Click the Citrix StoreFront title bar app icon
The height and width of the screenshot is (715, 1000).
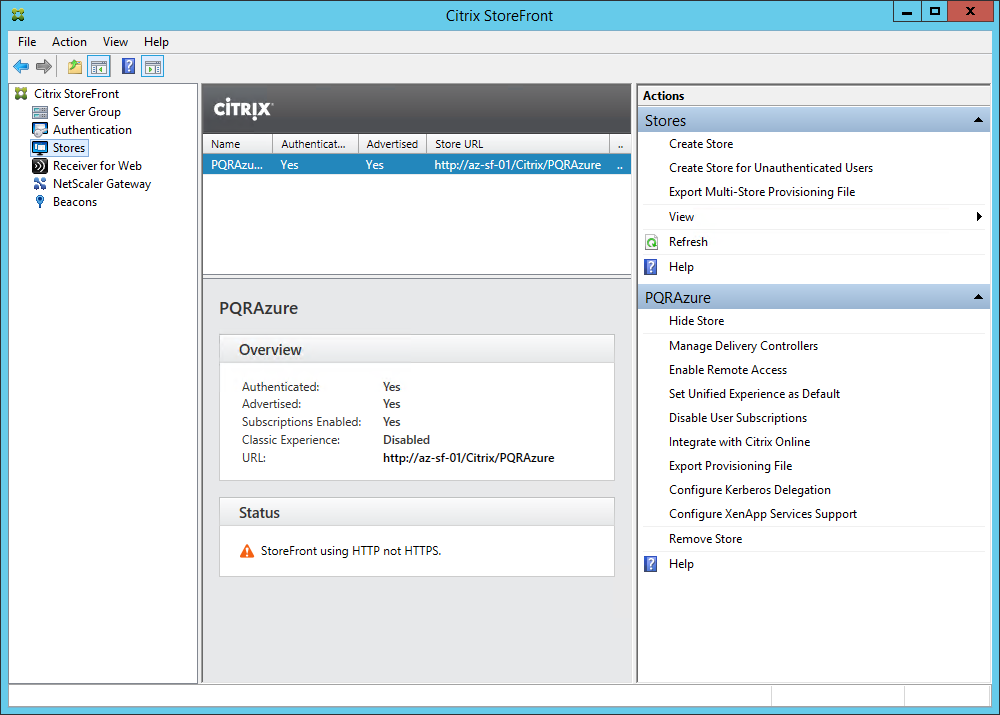(x=18, y=15)
